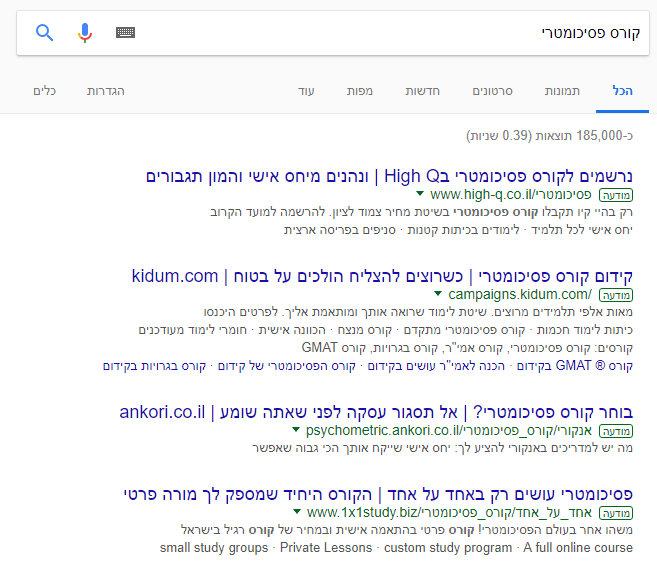Open the כלים options
The image size is (657, 567).
tap(44, 91)
